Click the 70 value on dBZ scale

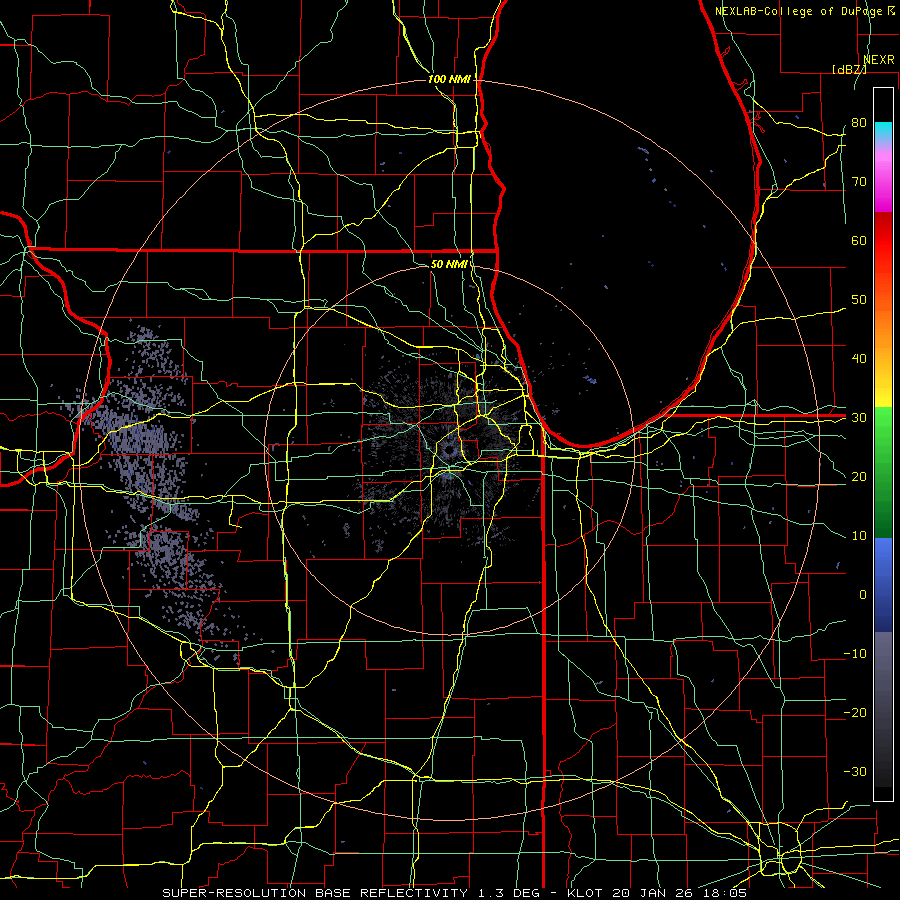click(x=859, y=181)
